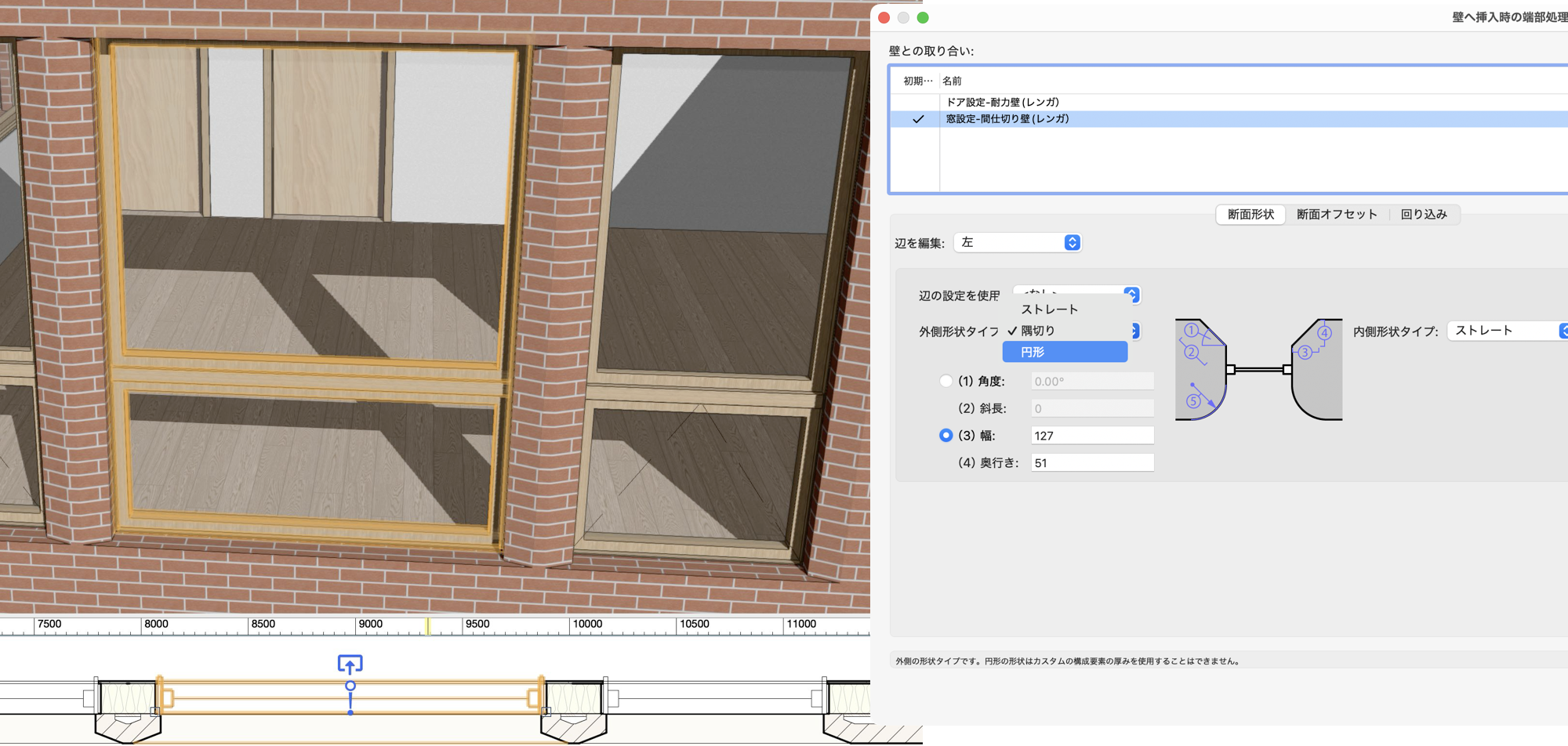
Task: Click the (3) 幅 field containing 127
Action: click(1092, 436)
